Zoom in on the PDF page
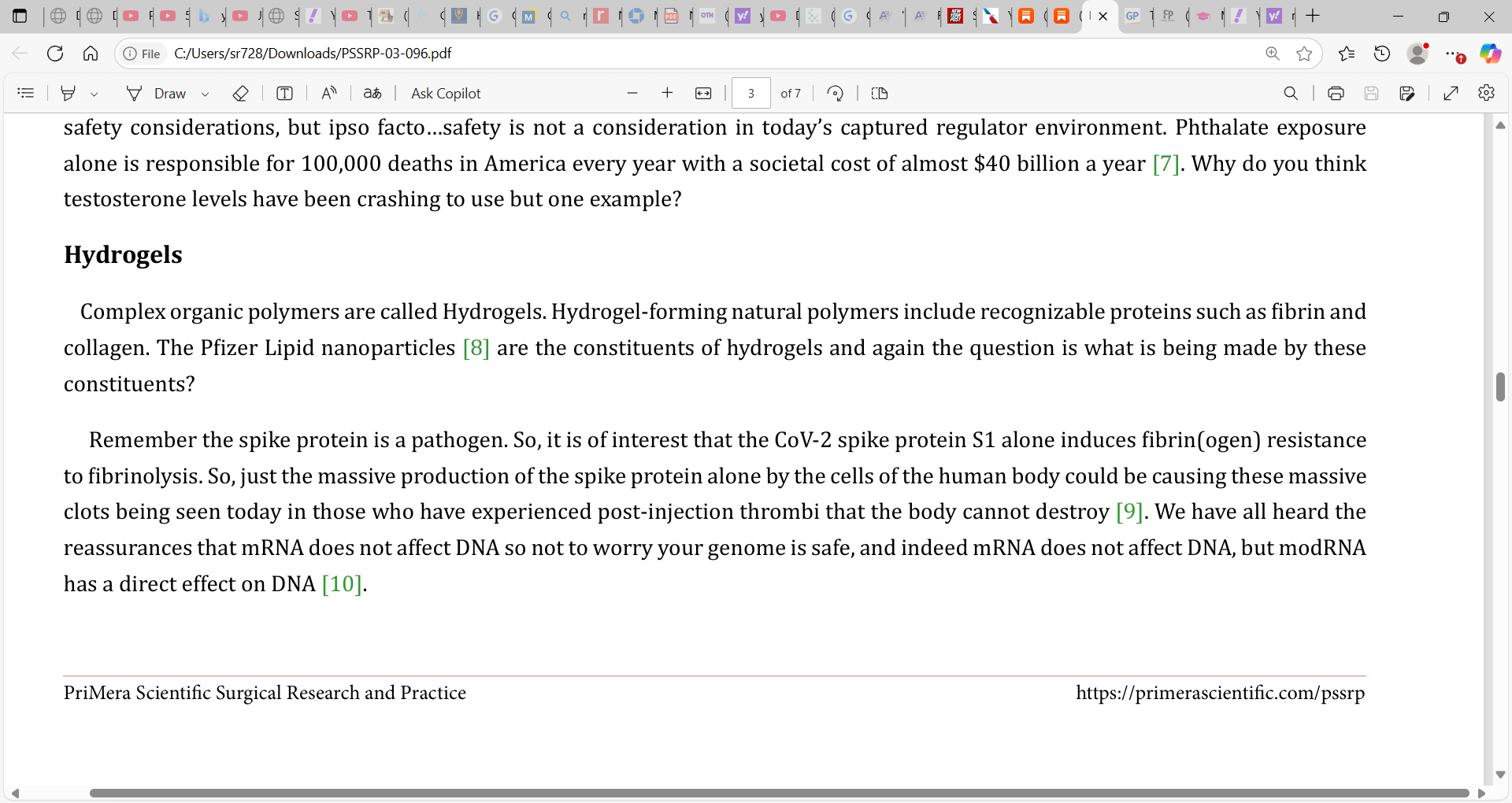Image resolution: width=1512 pixels, height=803 pixels. [667, 93]
